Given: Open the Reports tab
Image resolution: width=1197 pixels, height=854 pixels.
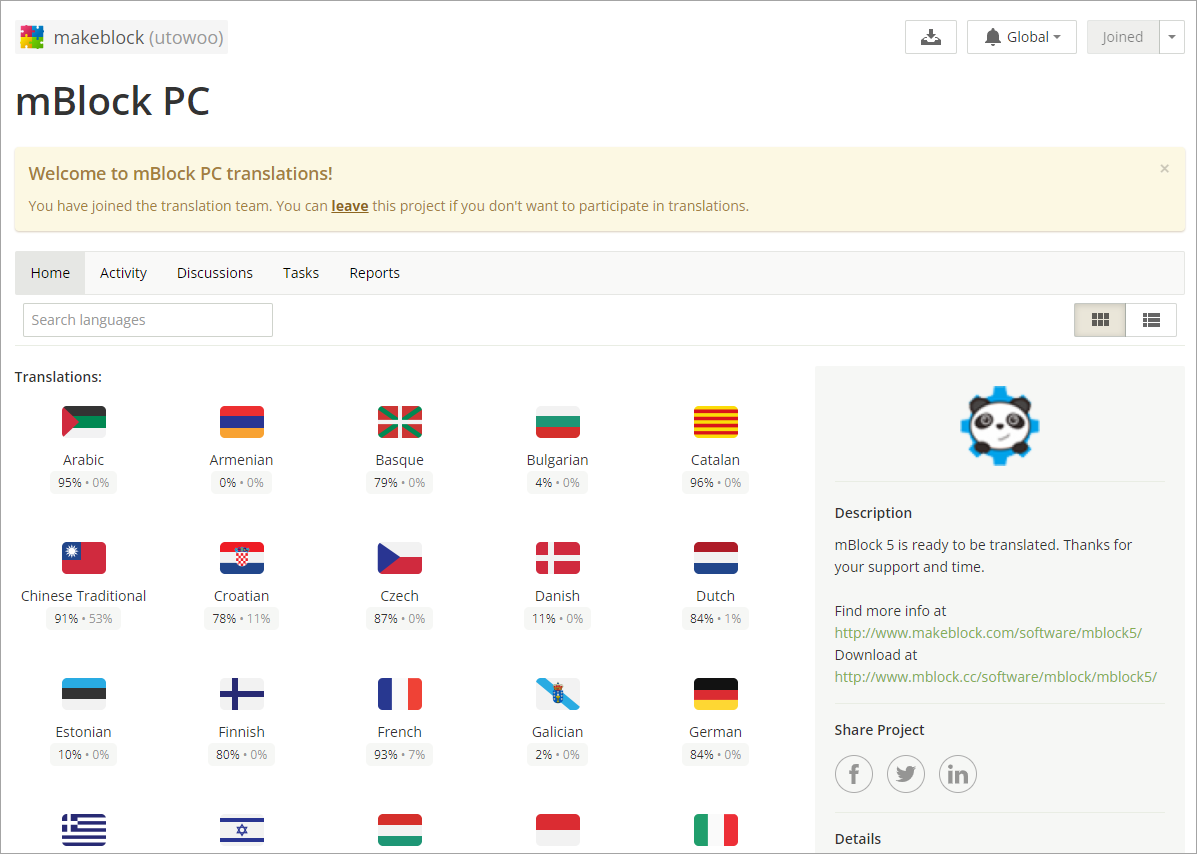Looking at the screenshot, I should click(374, 273).
